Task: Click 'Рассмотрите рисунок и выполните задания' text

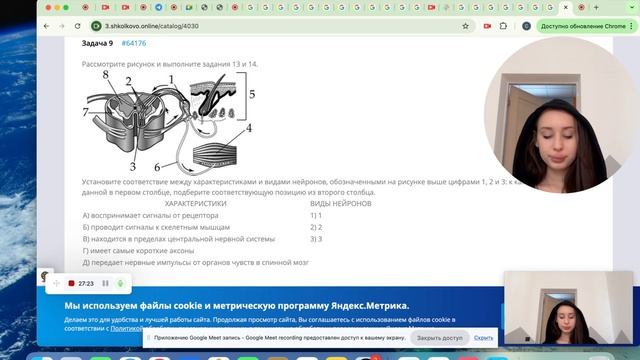Action: tap(170, 64)
